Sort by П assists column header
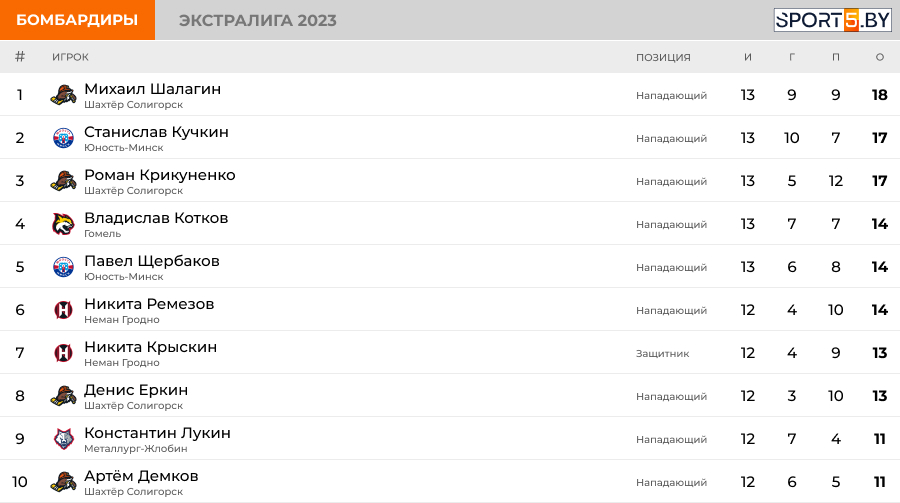The height and width of the screenshot is (503, 900). 836,57
